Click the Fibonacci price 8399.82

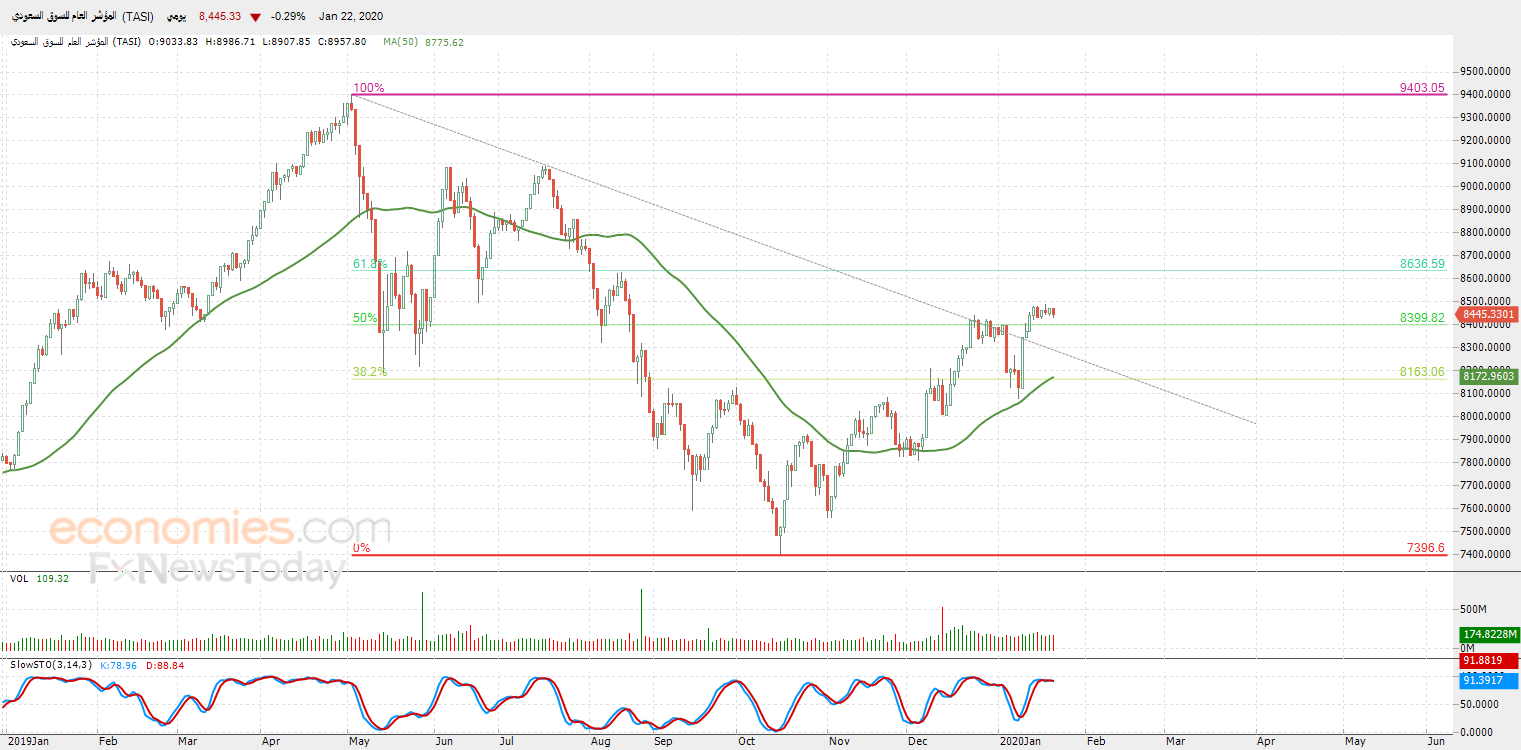point(1423,317)
